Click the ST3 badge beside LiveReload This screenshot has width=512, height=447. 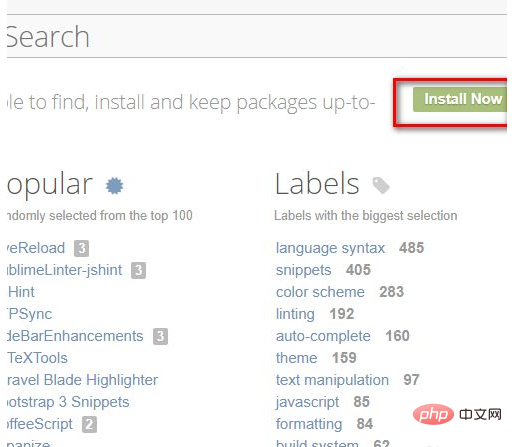pyautogui.click(x=82, y=248)
